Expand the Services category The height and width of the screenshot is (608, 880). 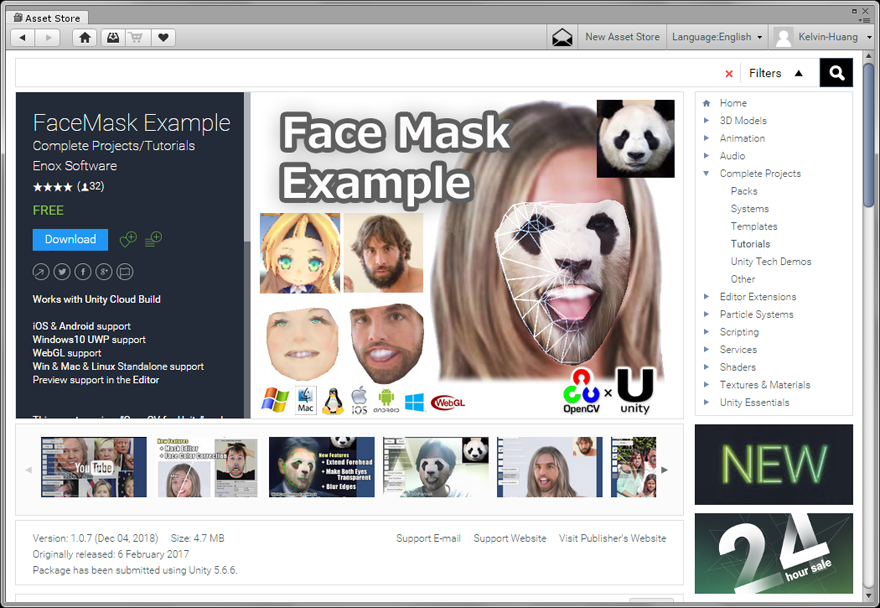pos(706,349)
